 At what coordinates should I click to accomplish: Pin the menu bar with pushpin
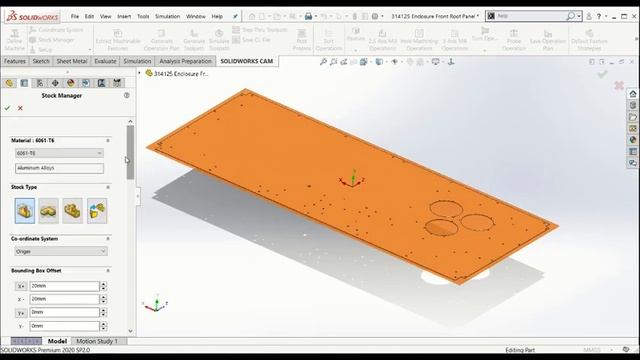point(235,16)
